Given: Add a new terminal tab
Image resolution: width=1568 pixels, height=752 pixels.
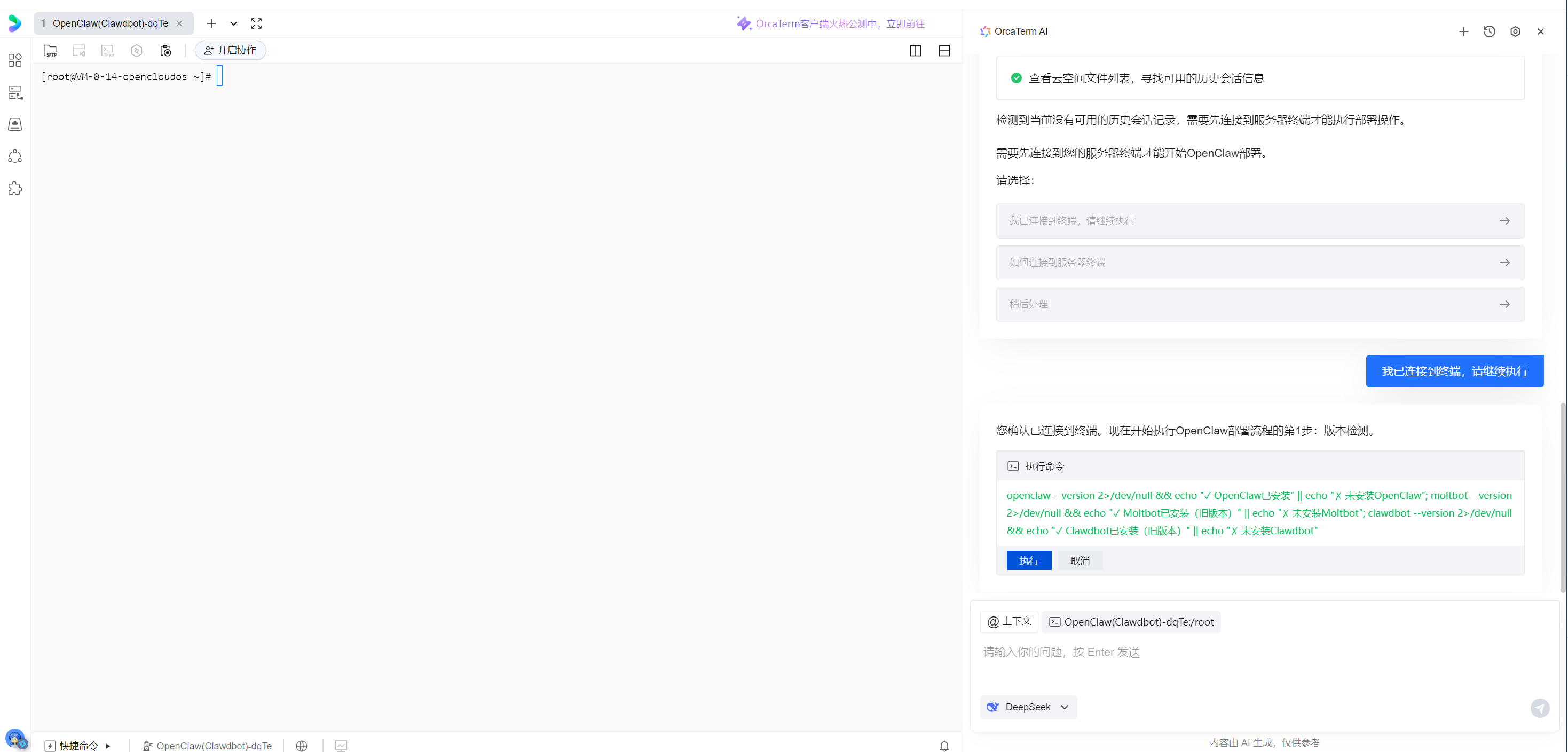Looking at the screenshot, I should [x=211, y=23].
